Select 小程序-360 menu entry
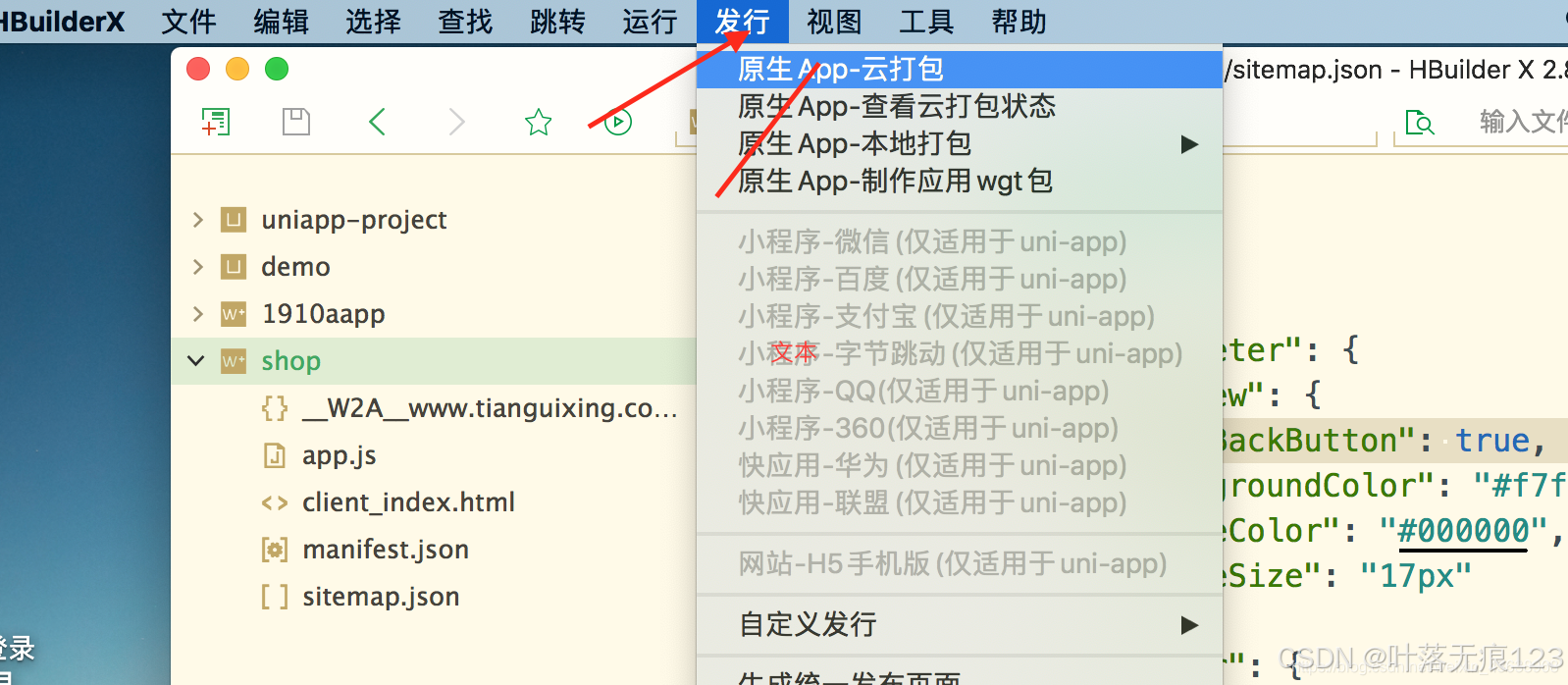This screenshot has width=1568, height=685. pyautogui.click(x=960, y=428)
